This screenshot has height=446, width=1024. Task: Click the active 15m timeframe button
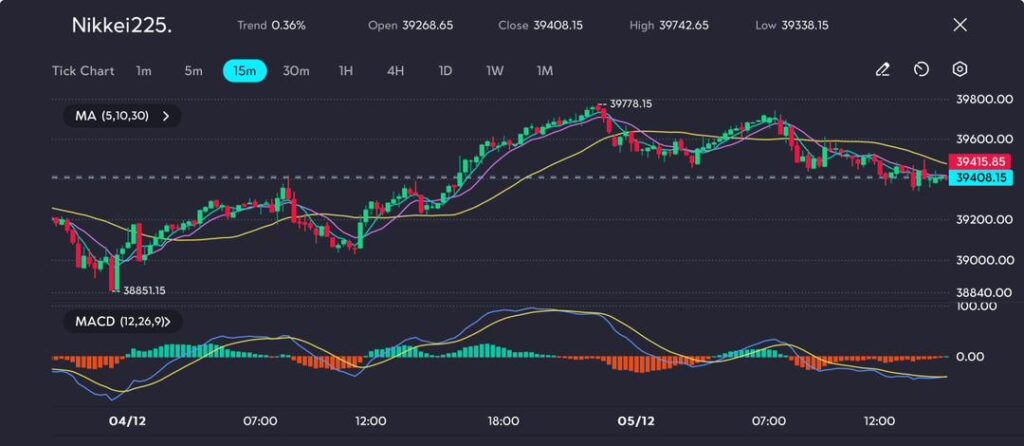pos(244,71)
